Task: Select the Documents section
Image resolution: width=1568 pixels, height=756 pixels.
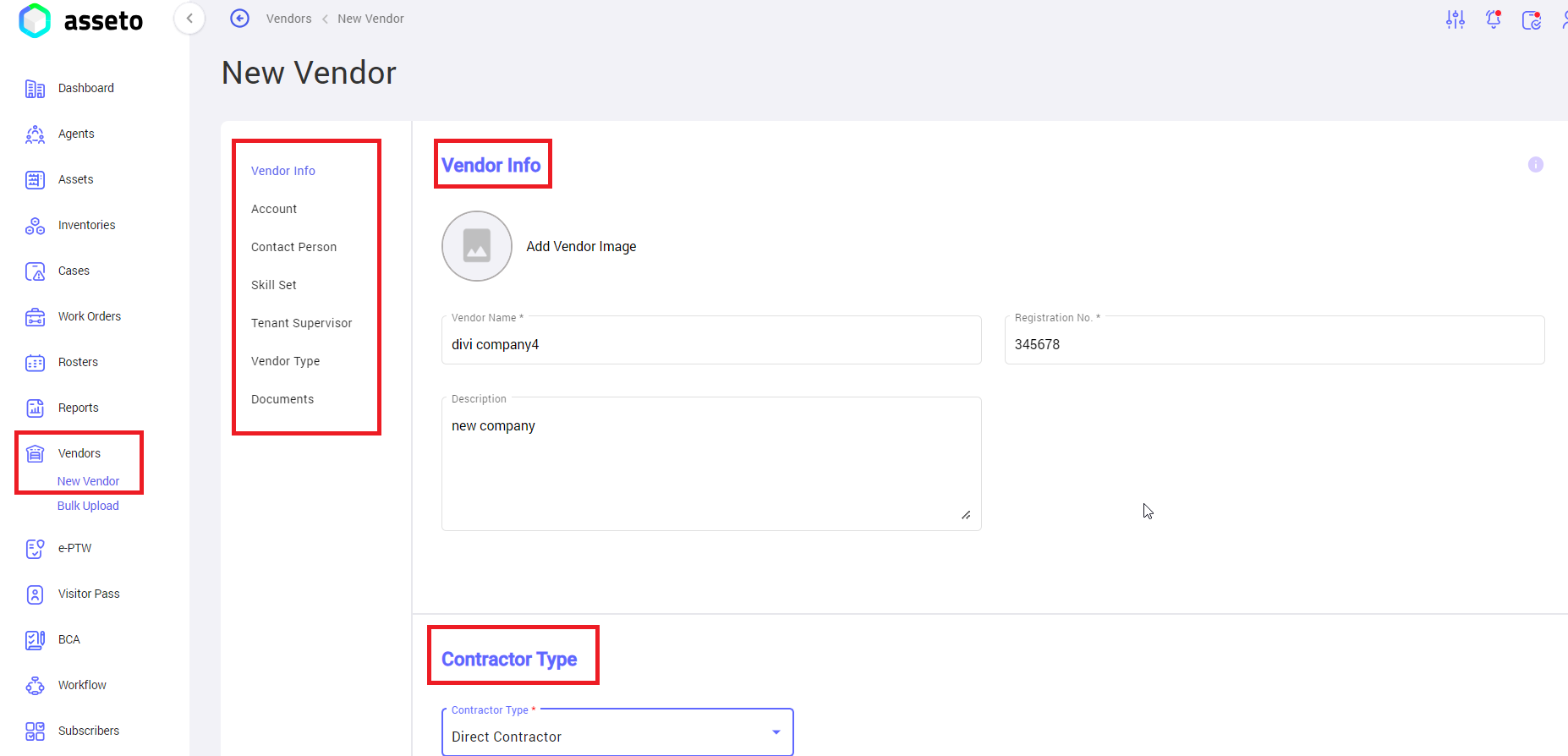Action: click(x=282, y=399)
